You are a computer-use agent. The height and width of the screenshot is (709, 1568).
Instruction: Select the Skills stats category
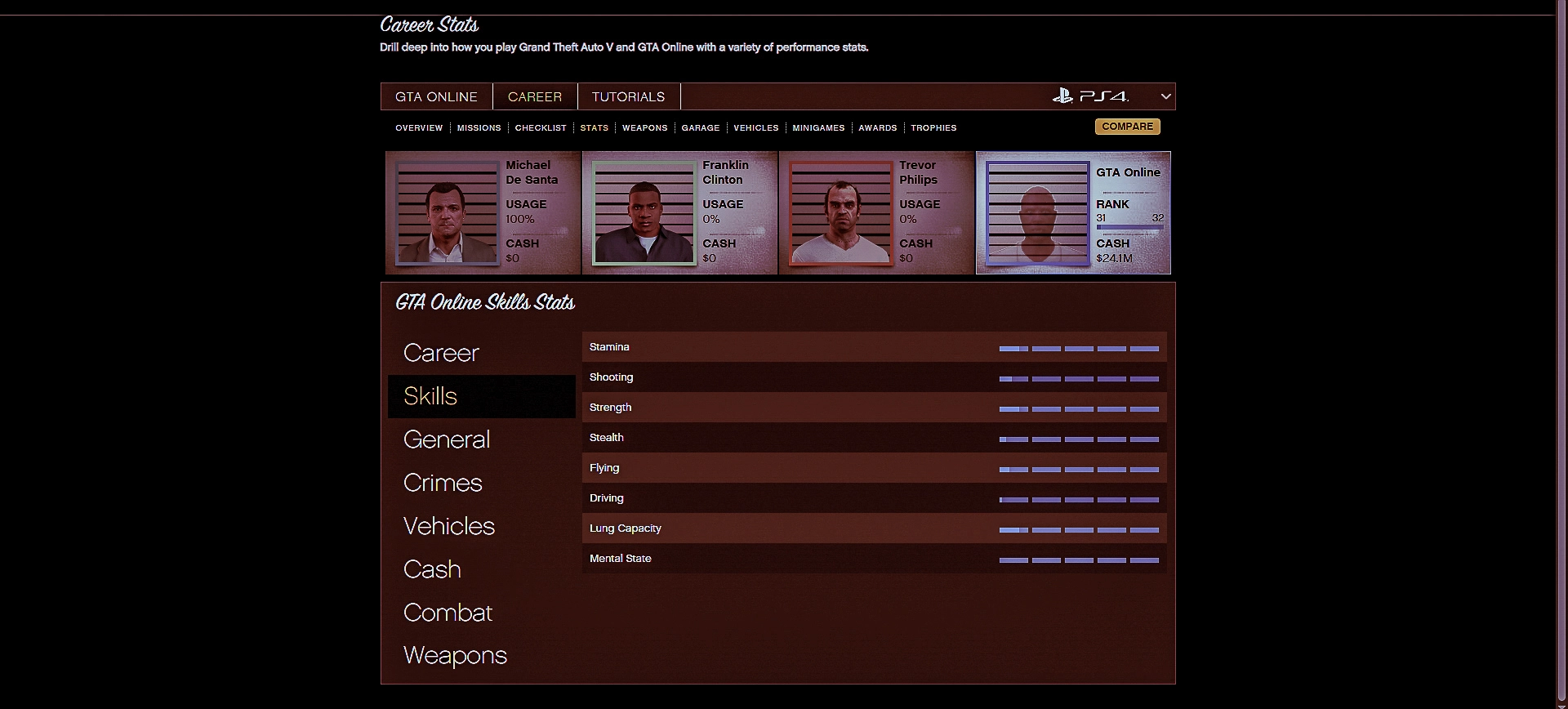(482, 396)
